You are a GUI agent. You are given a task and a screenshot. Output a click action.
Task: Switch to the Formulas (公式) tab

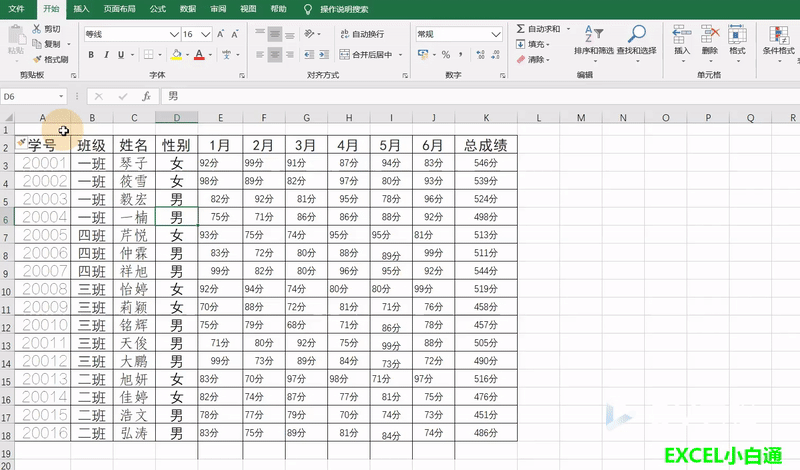pyautogui.click(x=158, y=9)
